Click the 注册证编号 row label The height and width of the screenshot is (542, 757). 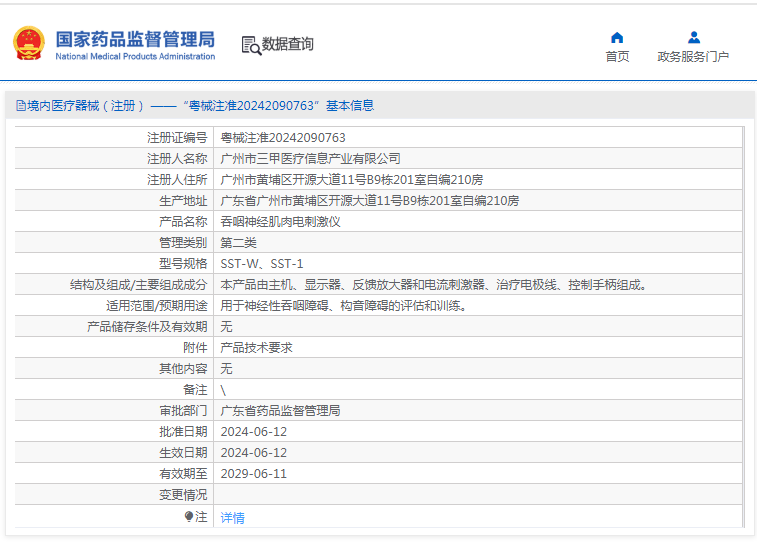pos(177,138)
